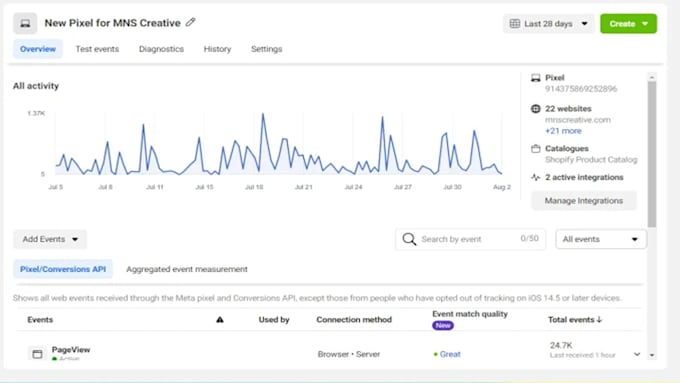Open the Add Events dropdown

pyautogui.click(x=50, y=239)
